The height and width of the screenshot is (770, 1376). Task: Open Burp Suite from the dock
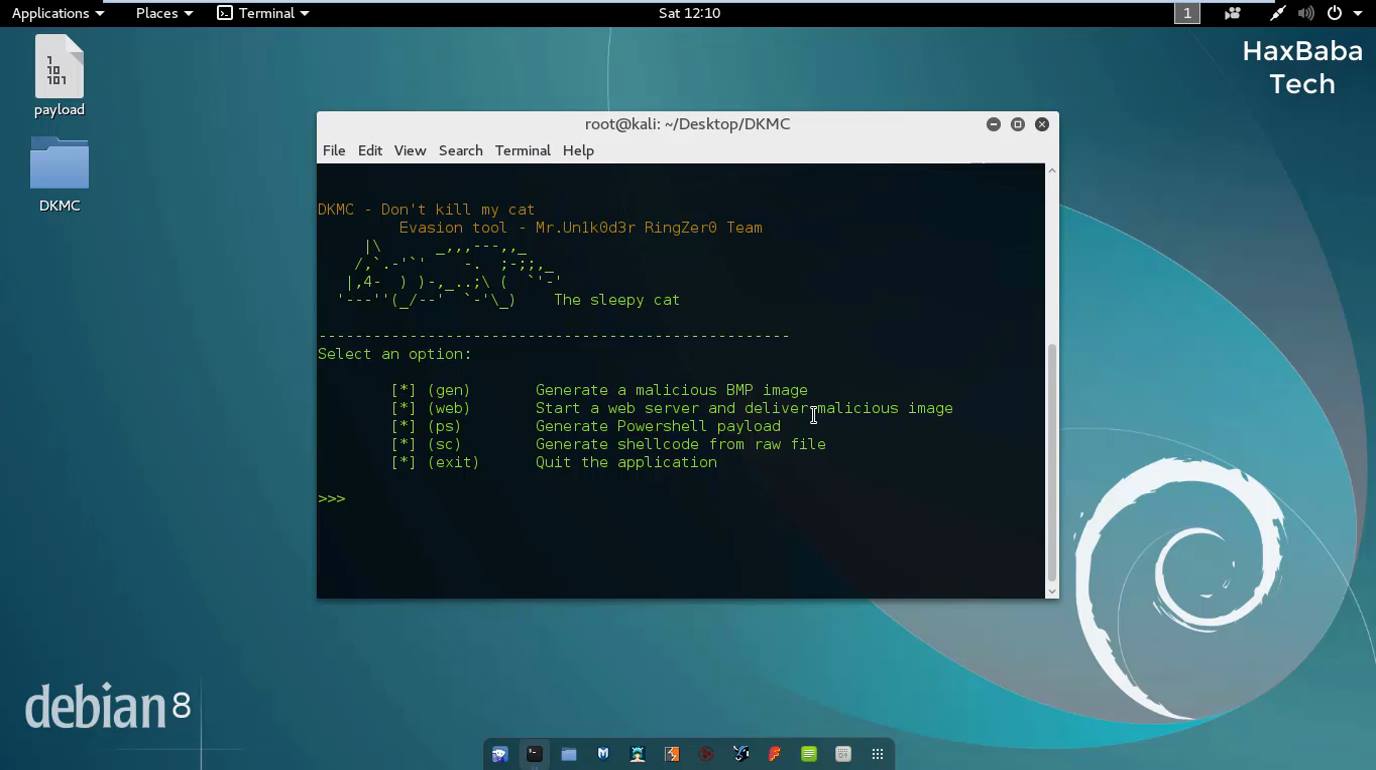672,754
